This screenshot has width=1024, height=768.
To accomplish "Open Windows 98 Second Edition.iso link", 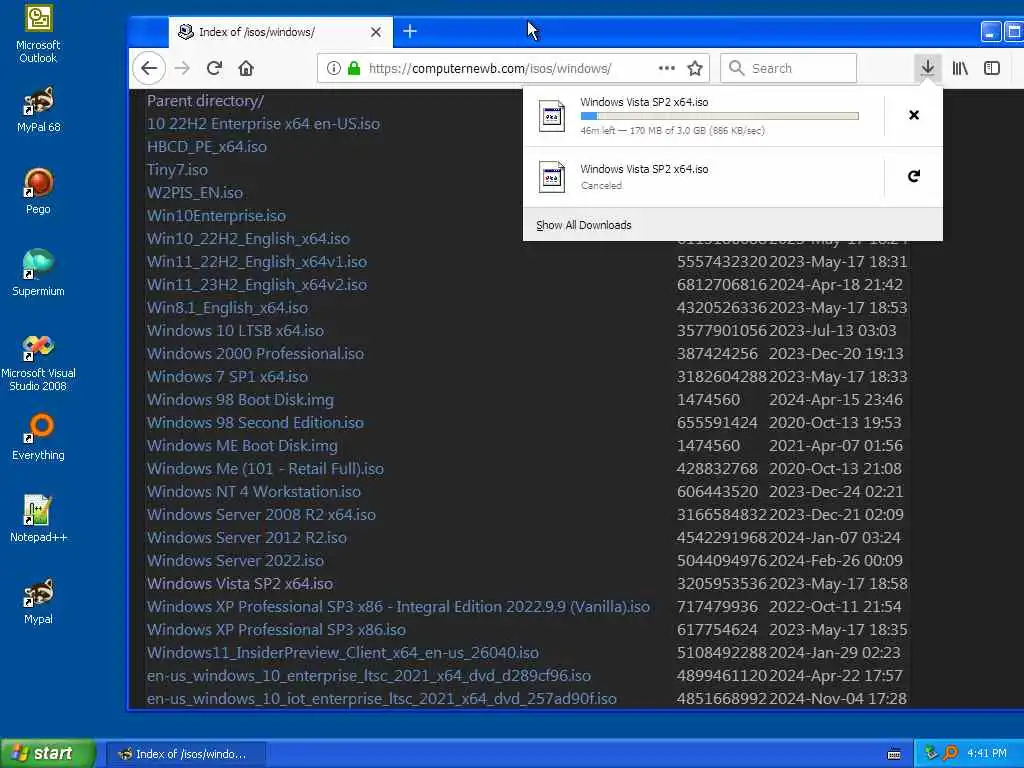I will (x=255, y=423).
